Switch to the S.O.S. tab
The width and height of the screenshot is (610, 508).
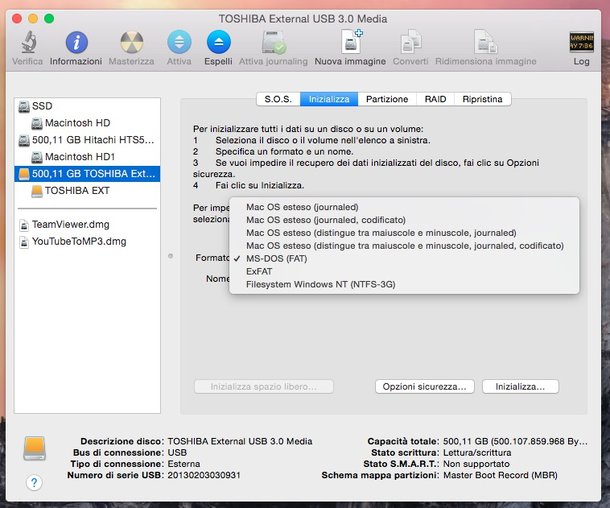click(278, 99)
